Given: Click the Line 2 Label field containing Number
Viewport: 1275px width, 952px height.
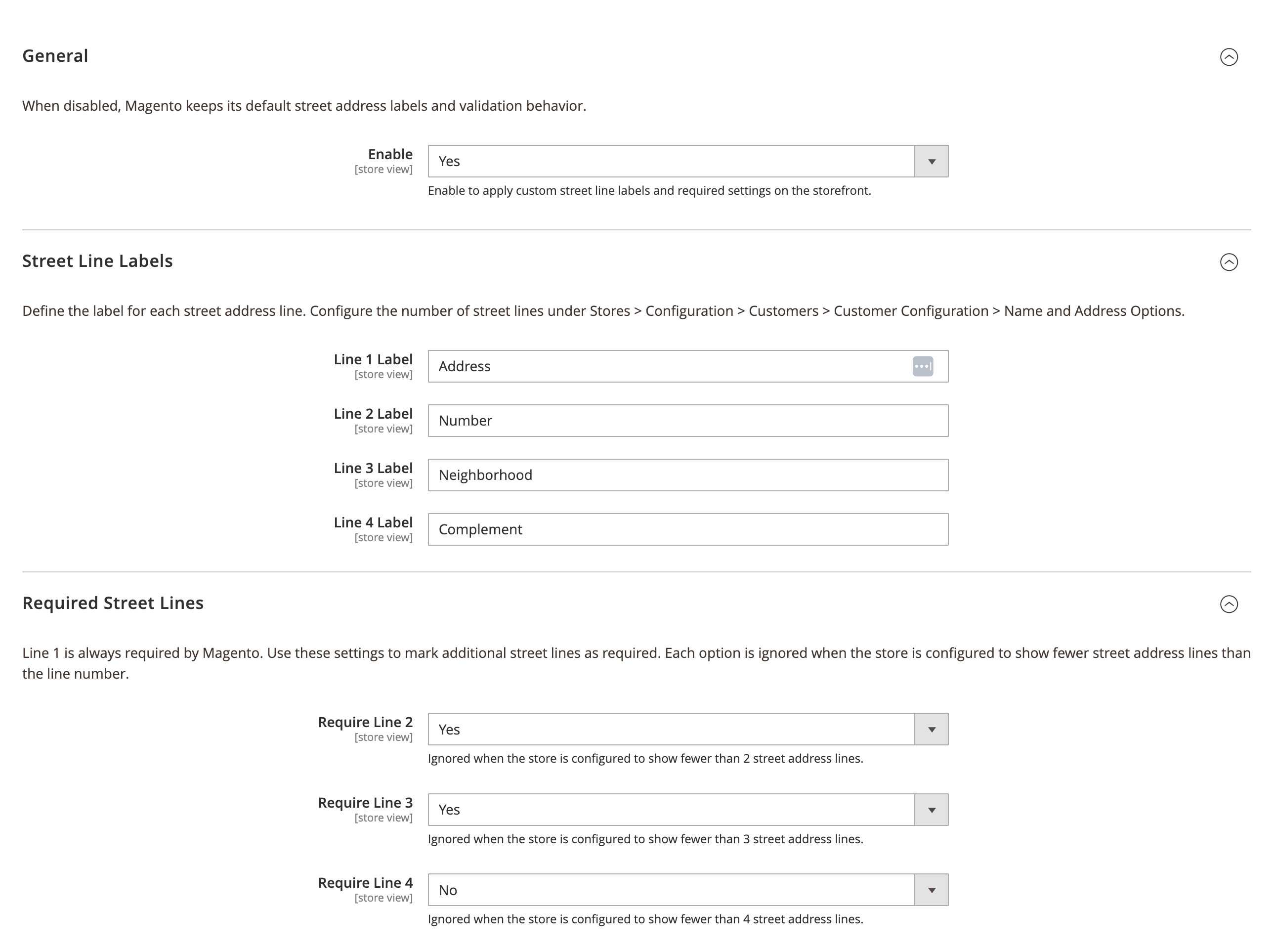Looking at the screenshot, I should (687, 420).
